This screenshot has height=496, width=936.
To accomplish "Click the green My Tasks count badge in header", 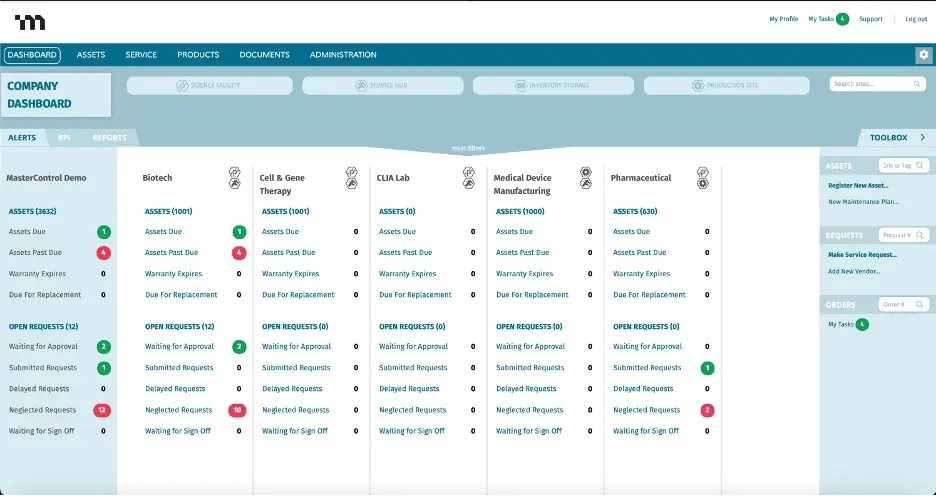I will coord(842,19).
